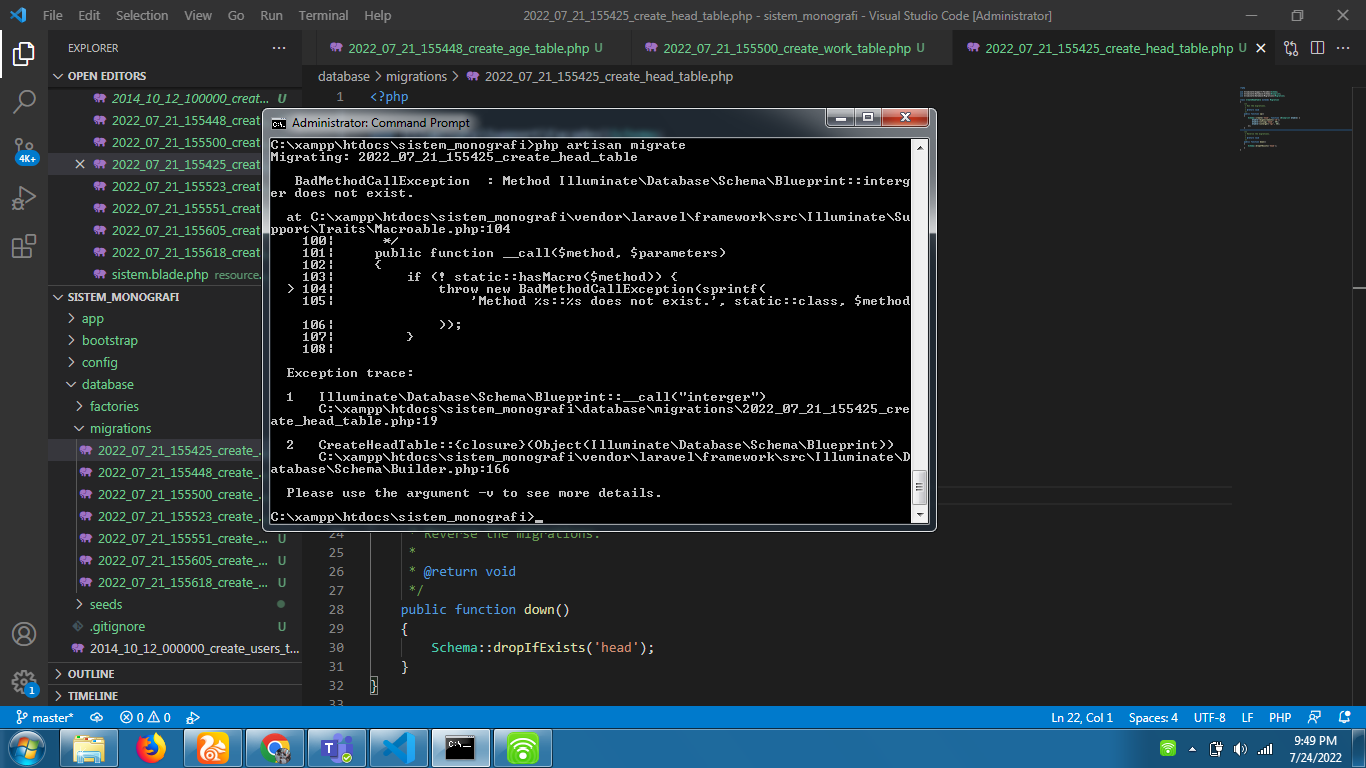Open the File menu
Screen dimensions: 1366x768
coord(53,15)
